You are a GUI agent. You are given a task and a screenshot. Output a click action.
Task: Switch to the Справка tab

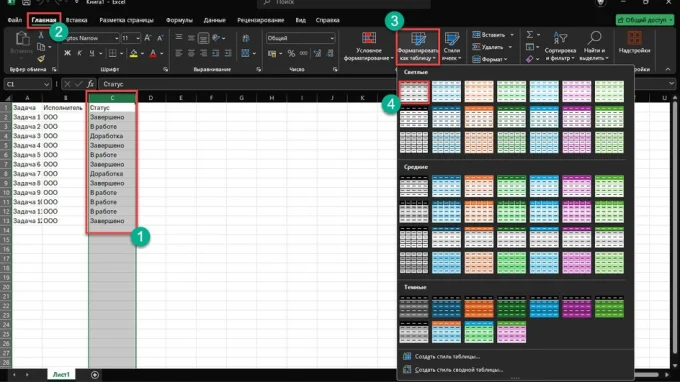pos(327,20)
